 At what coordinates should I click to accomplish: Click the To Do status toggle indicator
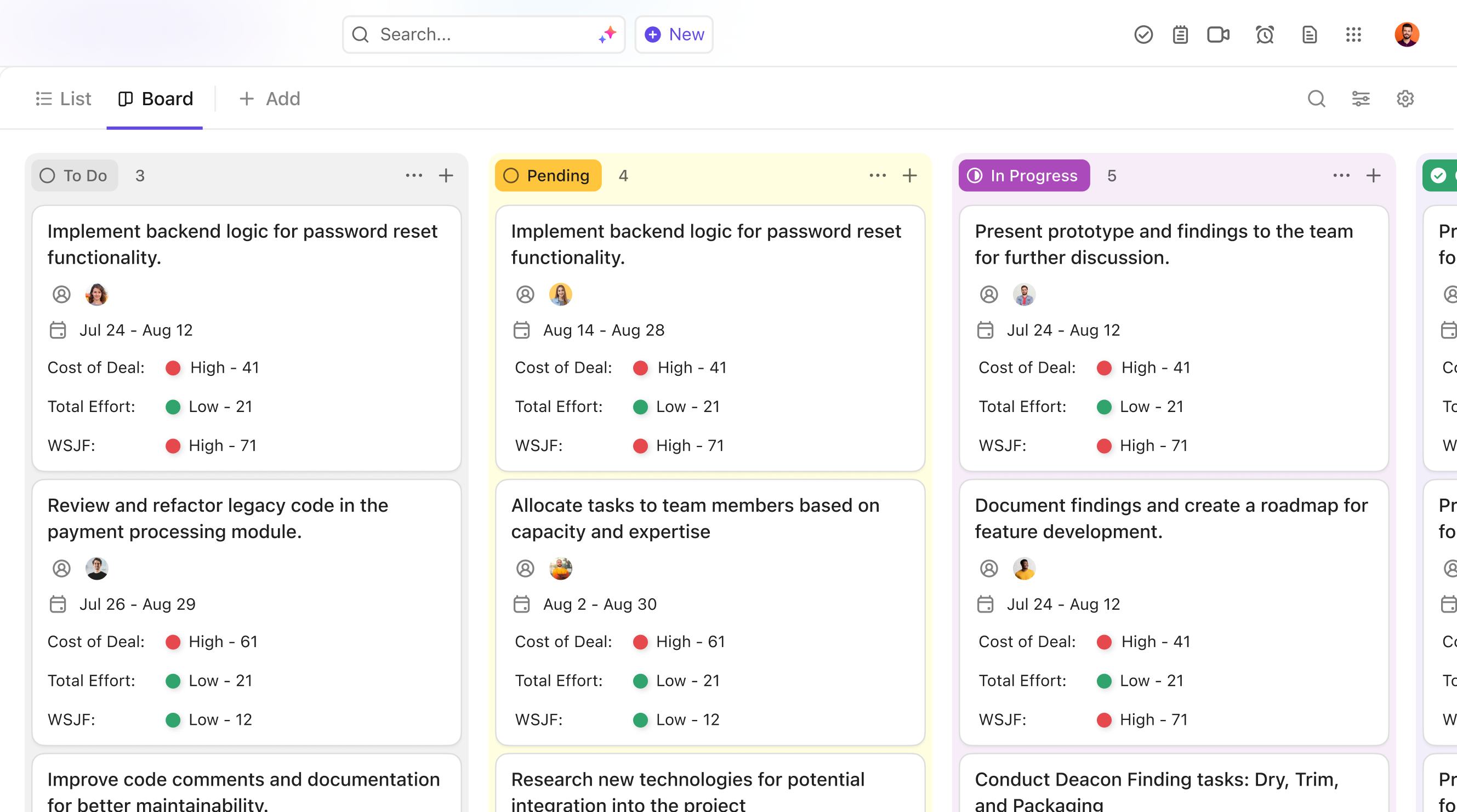tap(47, 175)
